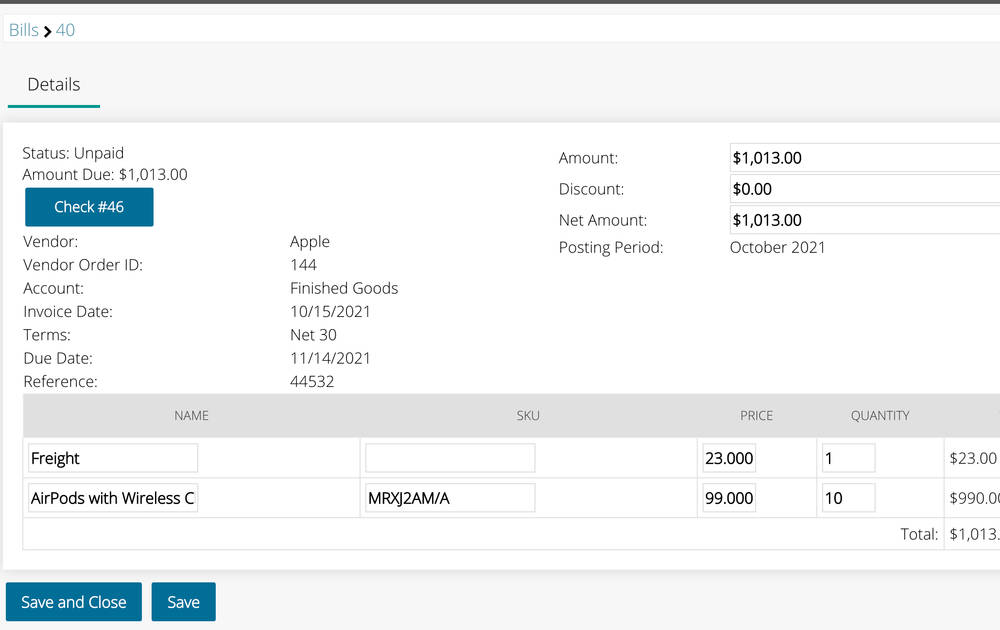
Task: Select the Freight price field 23.000
Action: pyautogui.click(x=729, y=458)
